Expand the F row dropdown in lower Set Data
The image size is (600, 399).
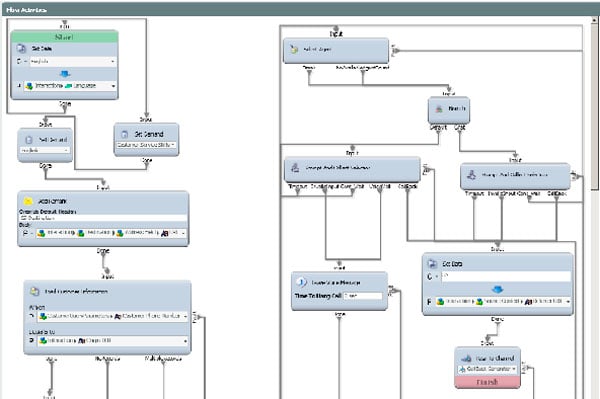pos(568,302)
